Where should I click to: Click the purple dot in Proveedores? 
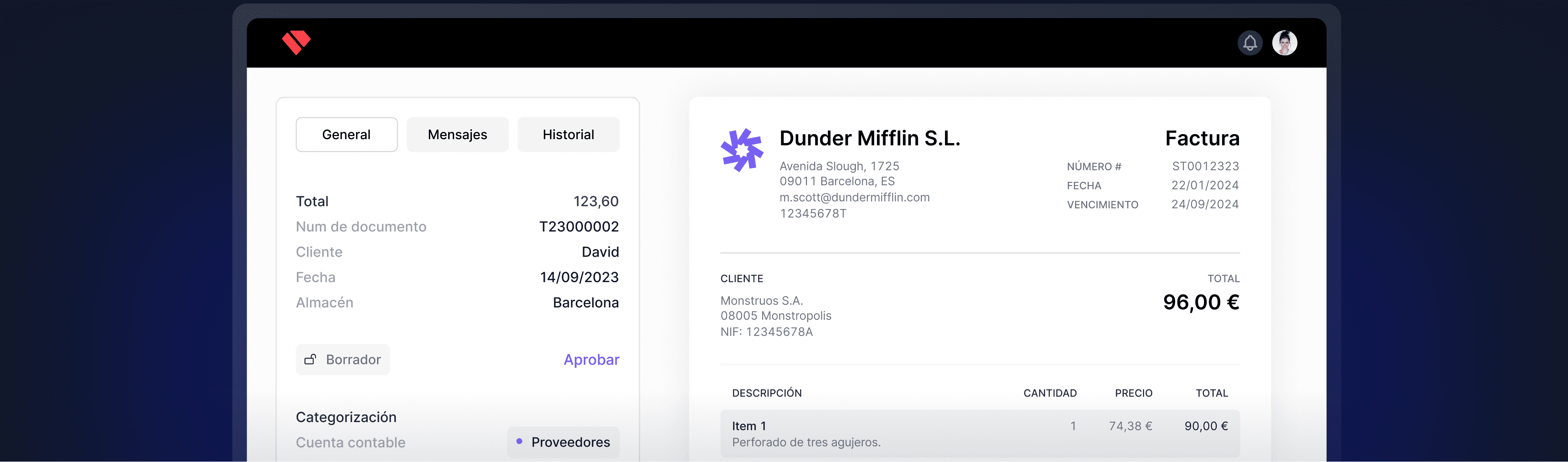point(519,441)
